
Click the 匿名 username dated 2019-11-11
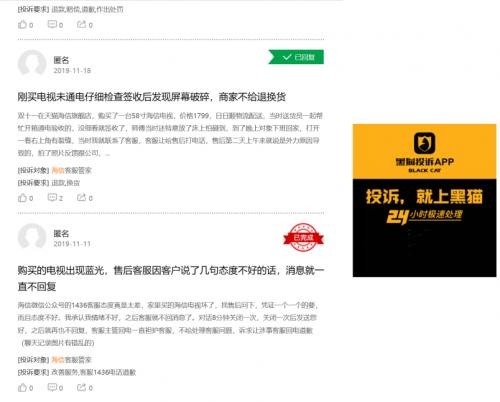click(x=61, y=233)
